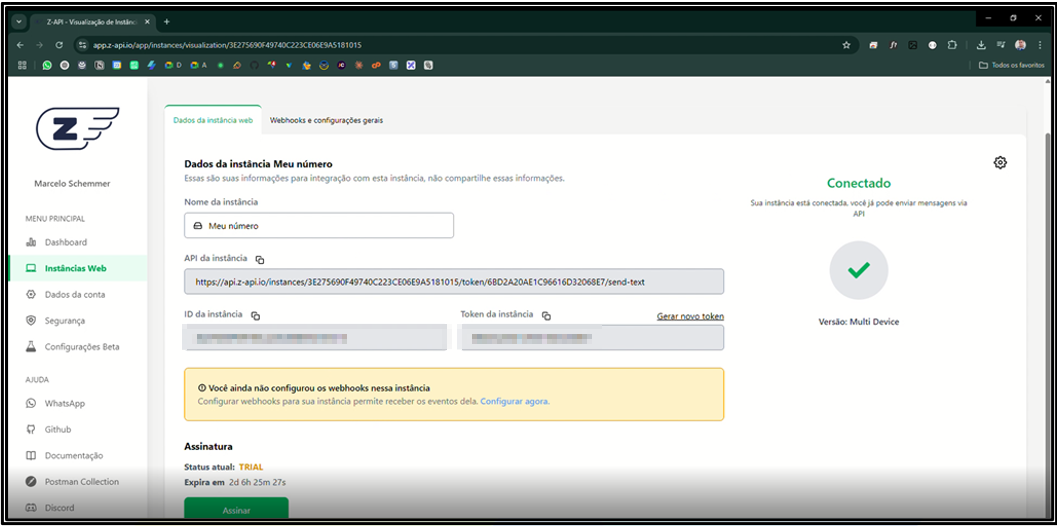Screen dimensions: 1057x526
Task: Click the blurred ID da instância field
Action: [x=315, y=337]
